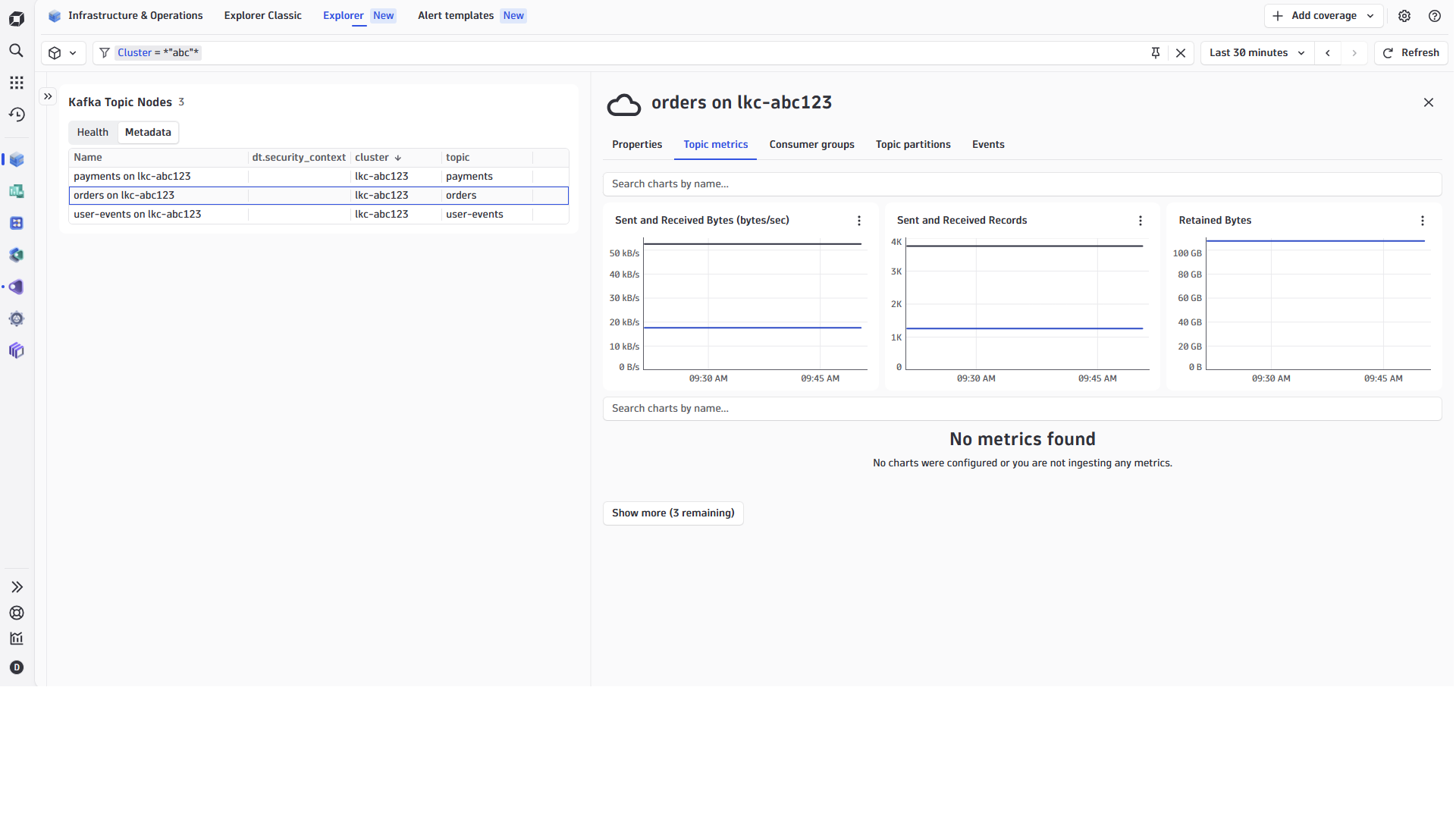Click the dt.security_context column header
Screen dimensions: 1456x819
pyautogui.click(x=299, y=158)
